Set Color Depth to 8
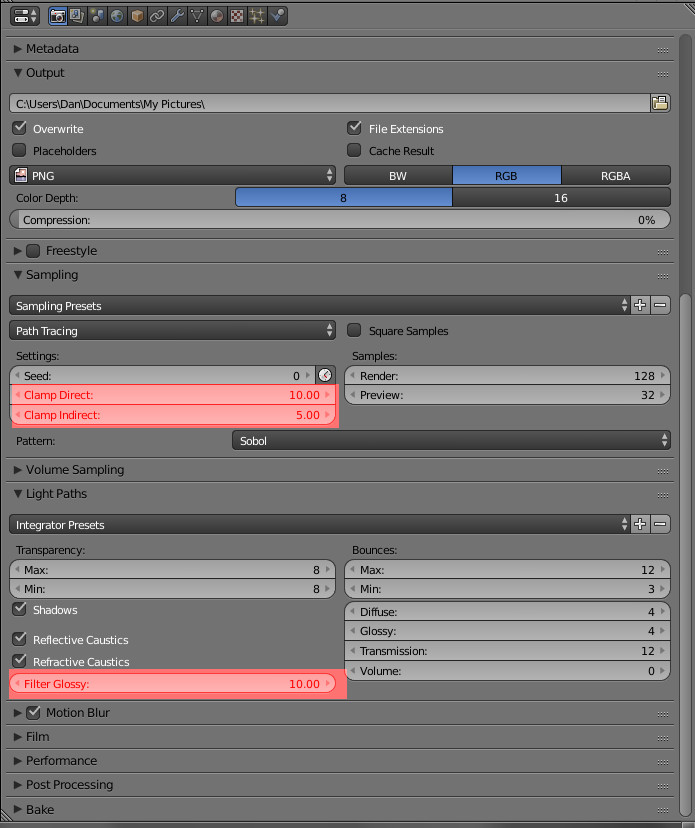This screenshot has width=695, height=828. pos(344,197)
